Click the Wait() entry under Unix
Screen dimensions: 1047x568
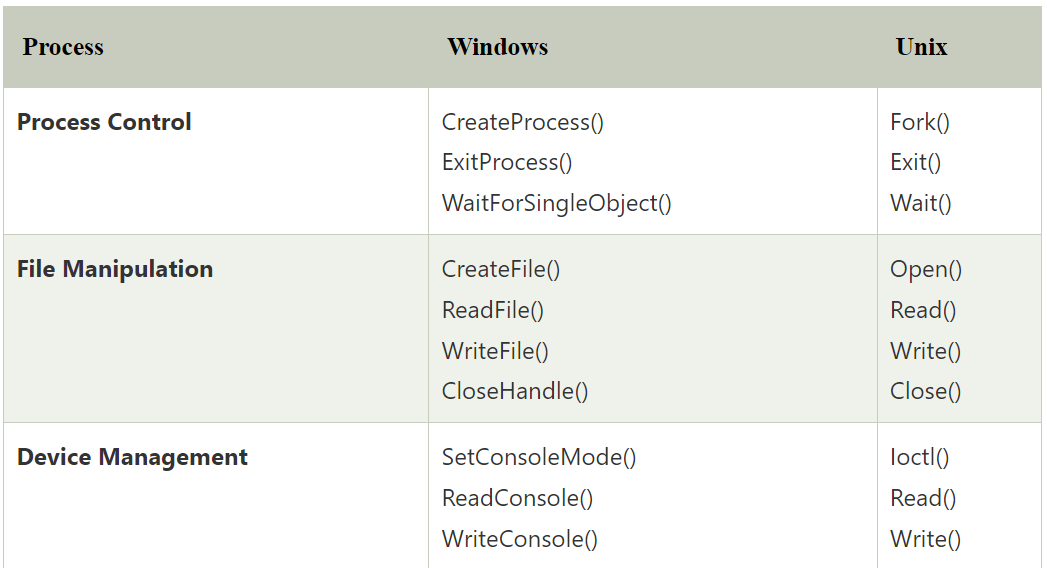tap(921, 203)
